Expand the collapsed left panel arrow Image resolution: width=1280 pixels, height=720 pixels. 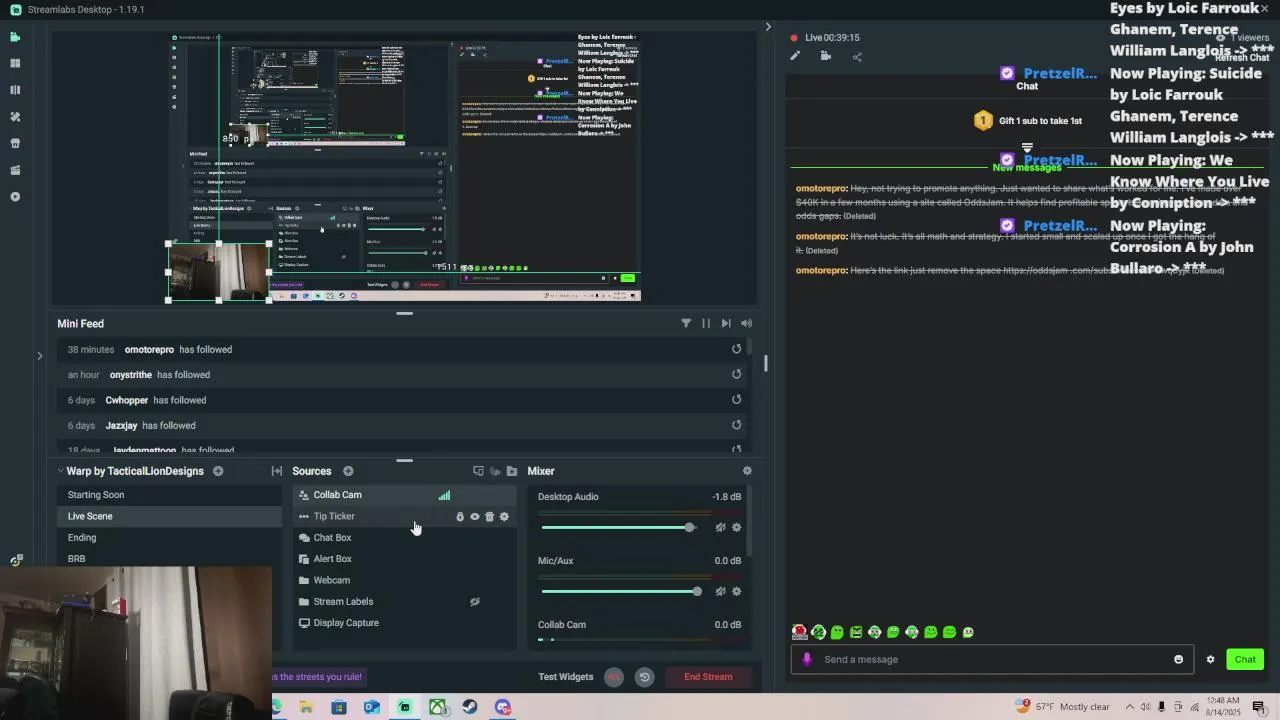[x=40, y=355]
